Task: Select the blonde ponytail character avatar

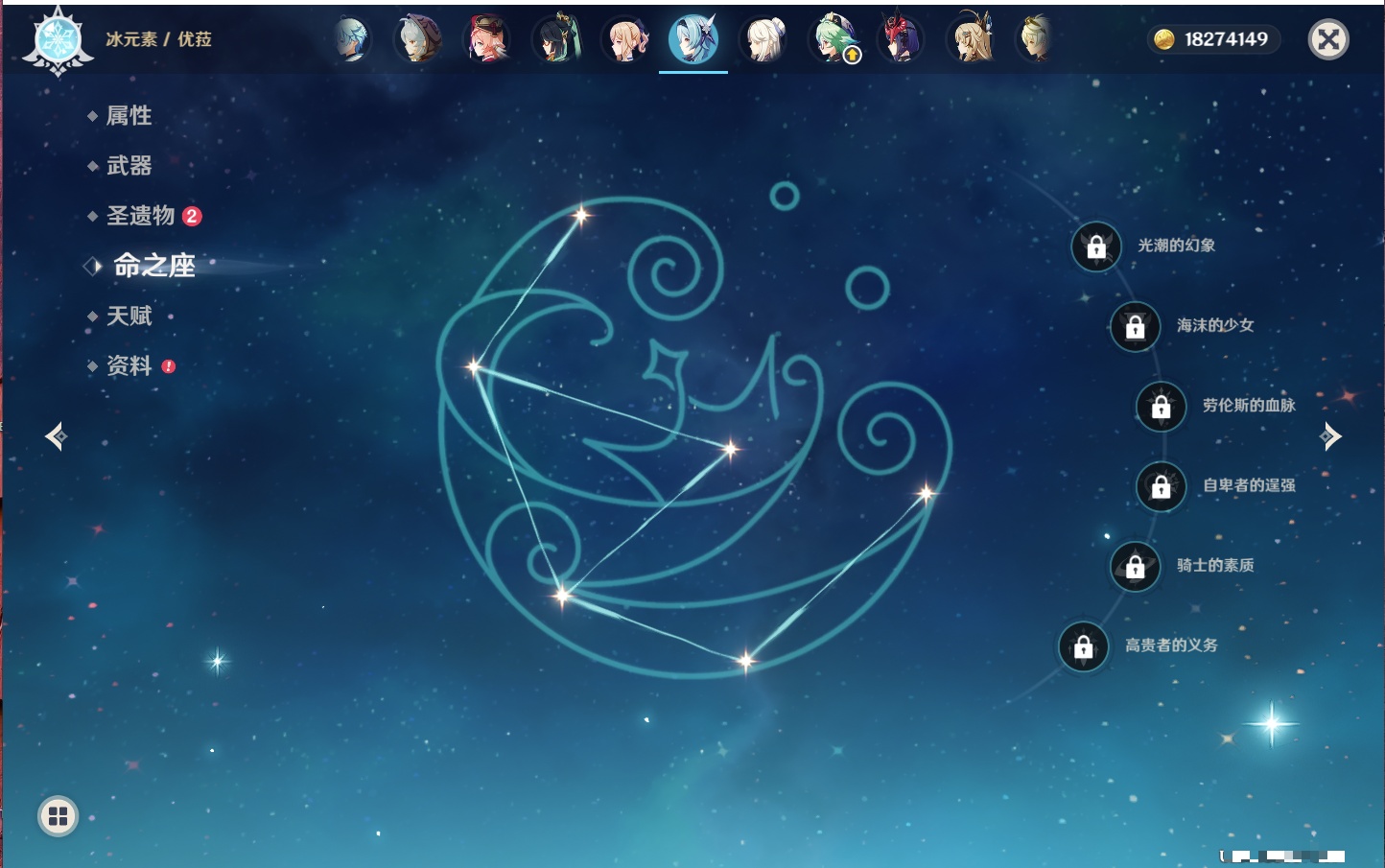Action: pyautogui.click(x=625, y=39)
